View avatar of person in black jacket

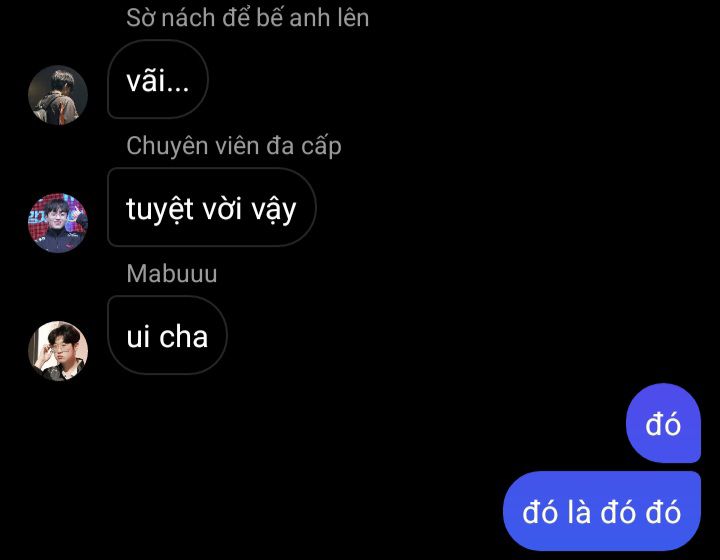[x=58, y=223]
